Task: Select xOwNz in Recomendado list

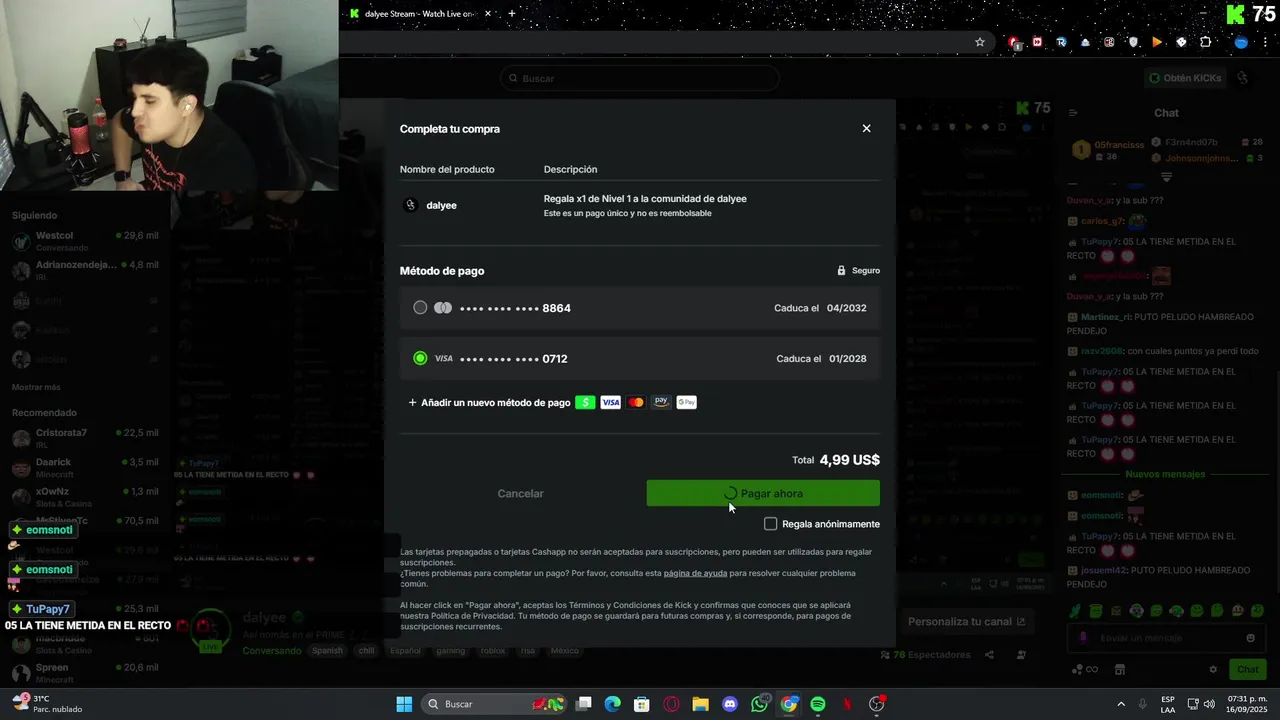Action: [x=85, y=497]
